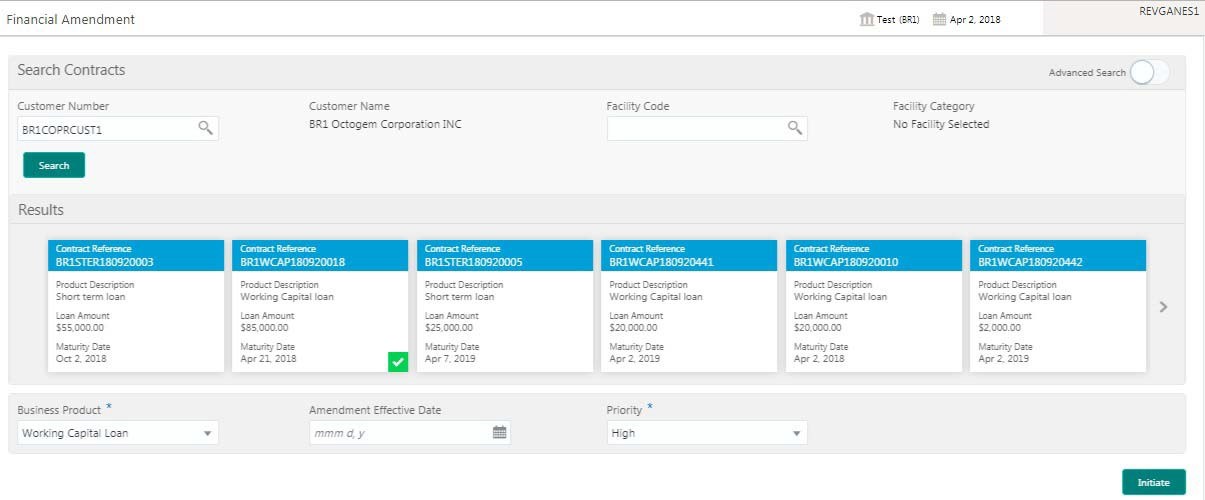Click the Customer Number search magnifier icon
Image resolution: width=1205 pixels, height=500 pixels.
(x=205, y=128)
